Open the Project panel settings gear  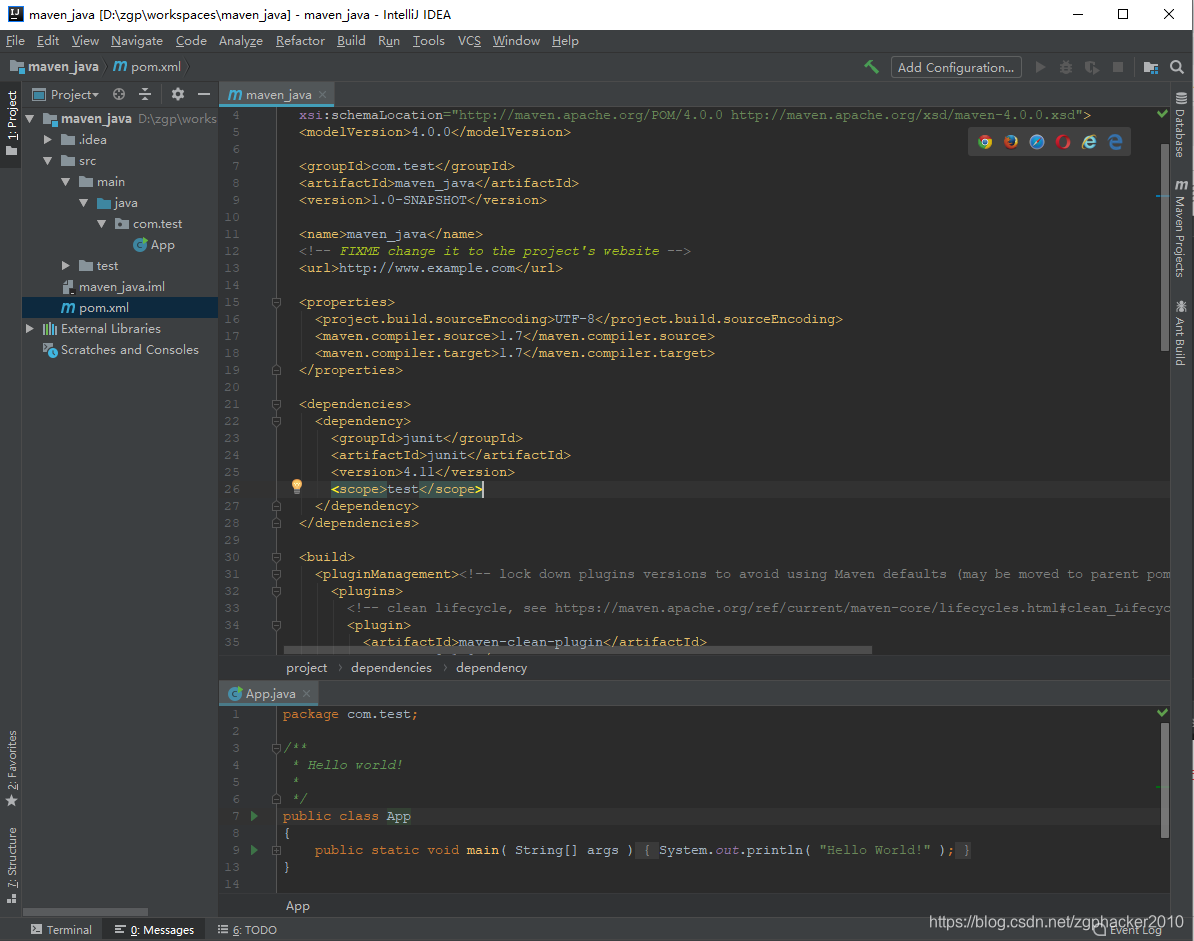[x=177, y=94]
